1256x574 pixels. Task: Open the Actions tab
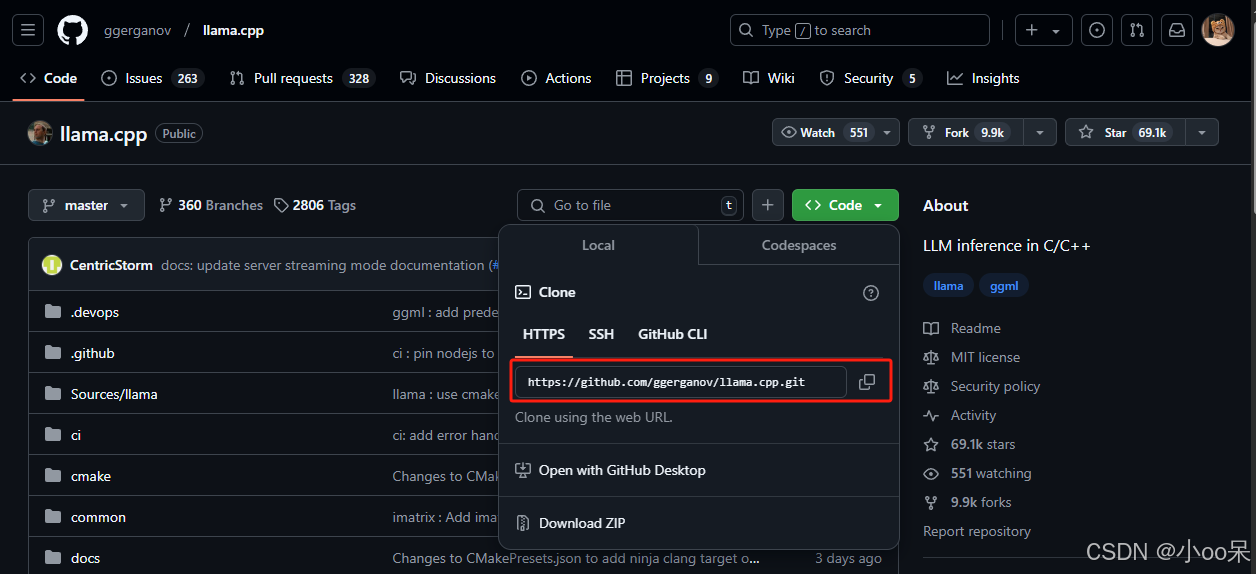556,78
